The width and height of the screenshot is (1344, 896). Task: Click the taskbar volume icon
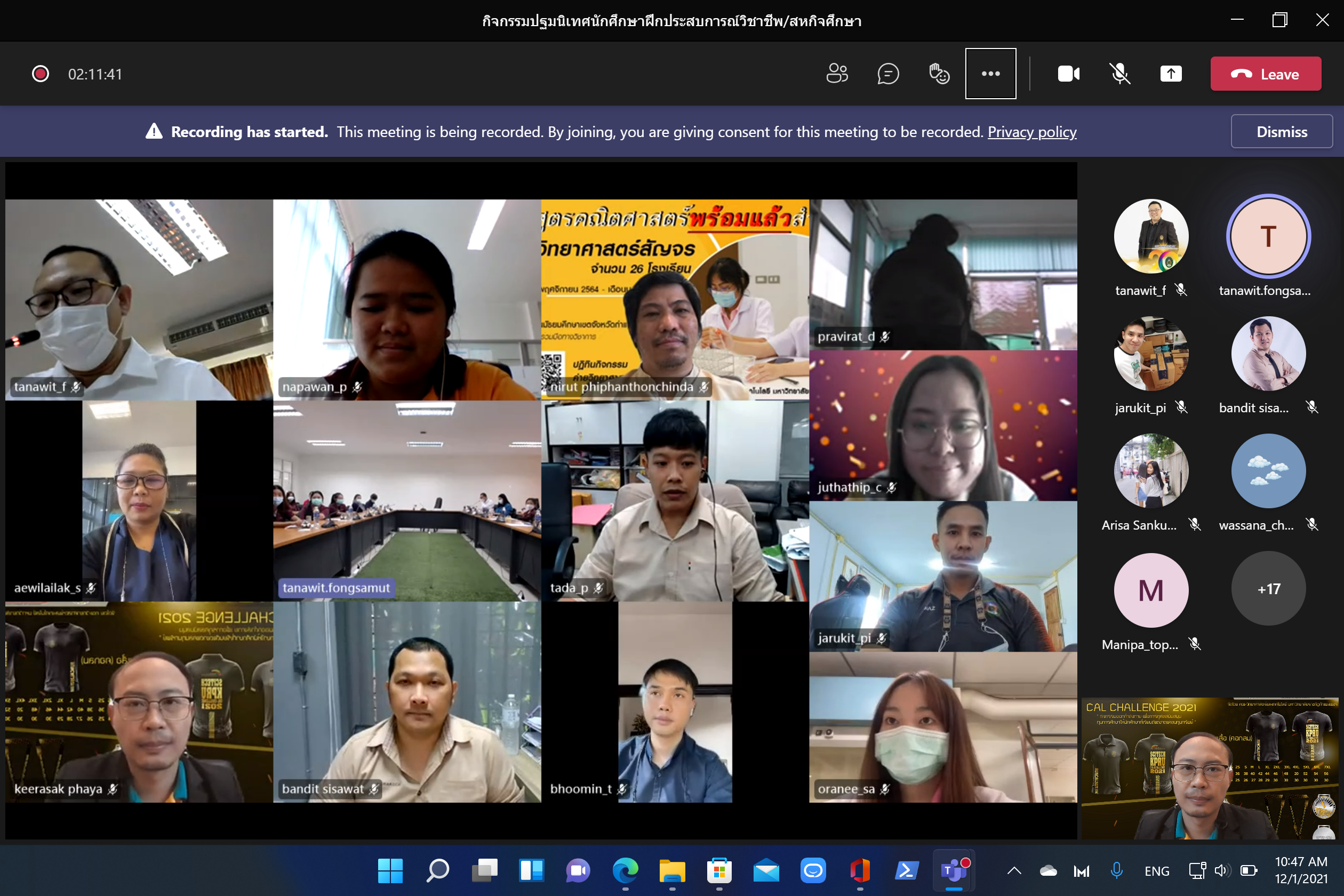pos(1221,870)
